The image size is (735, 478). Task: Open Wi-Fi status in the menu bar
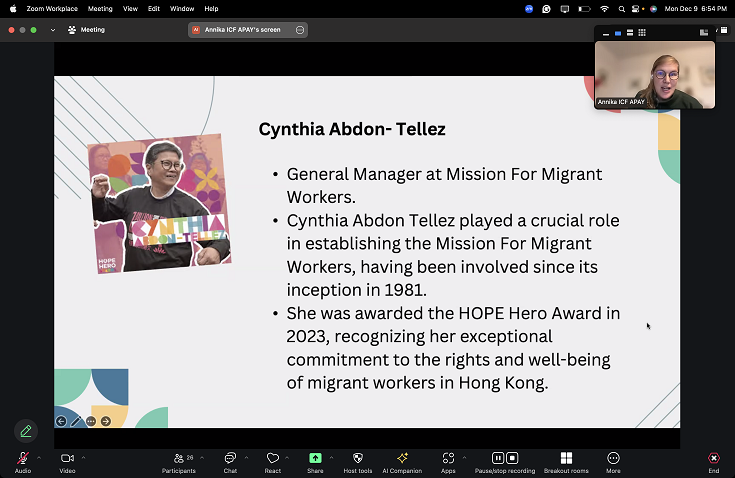605,9
